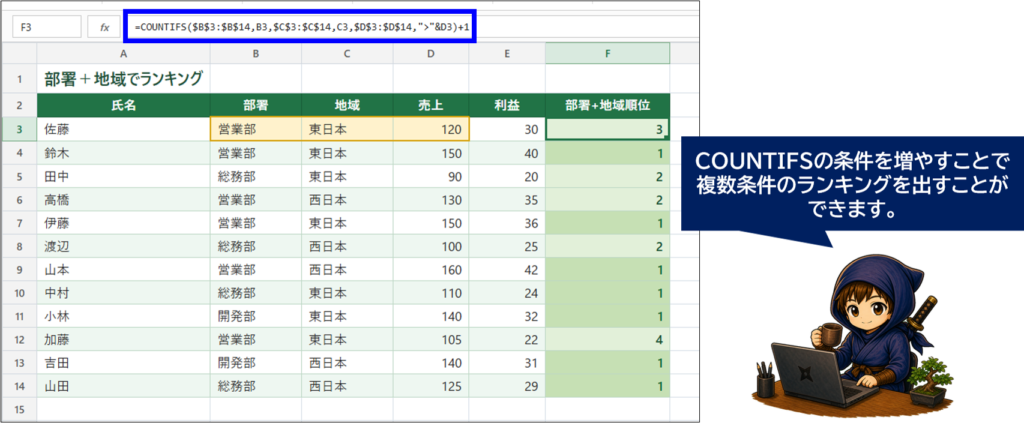Click the formula bar with COUNTIFS formula

coord(302,27)
